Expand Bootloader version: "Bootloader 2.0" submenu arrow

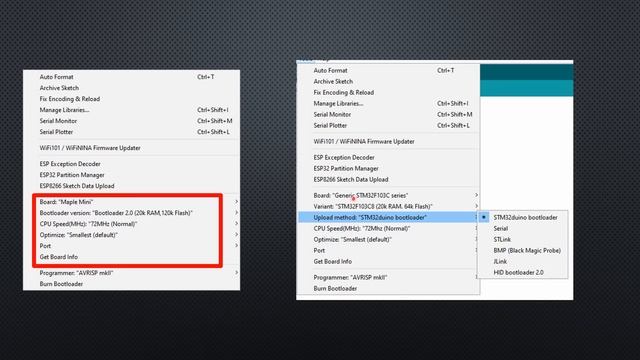tap(236, 213)
